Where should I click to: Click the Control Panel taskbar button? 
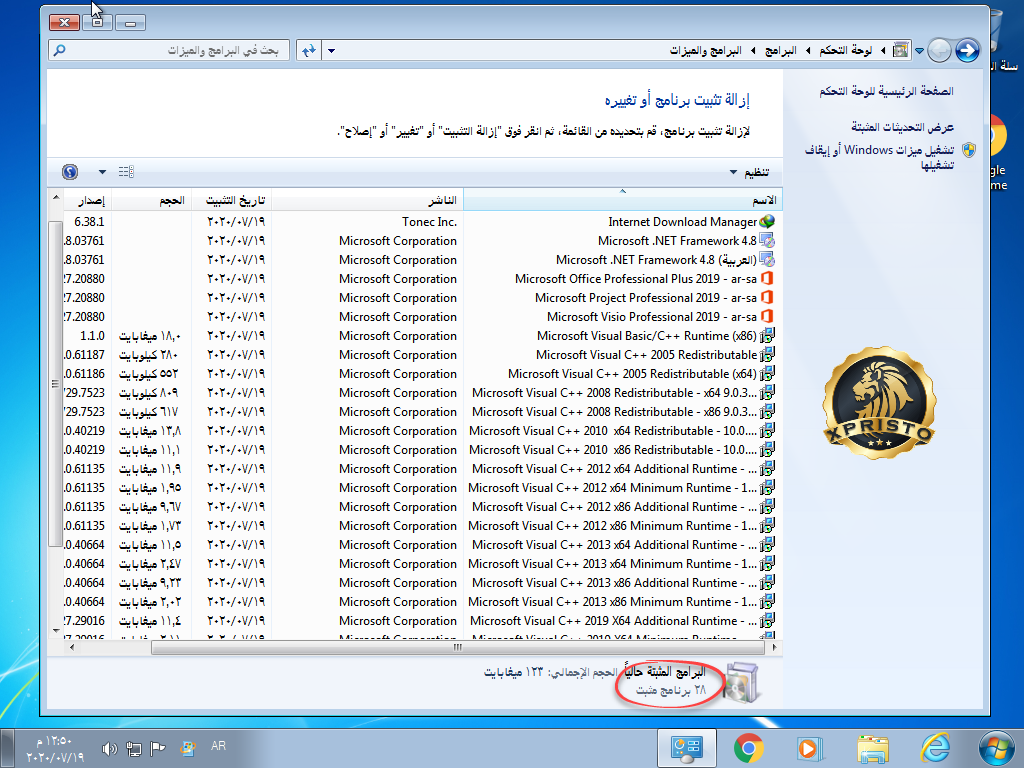tap(686, 748)
